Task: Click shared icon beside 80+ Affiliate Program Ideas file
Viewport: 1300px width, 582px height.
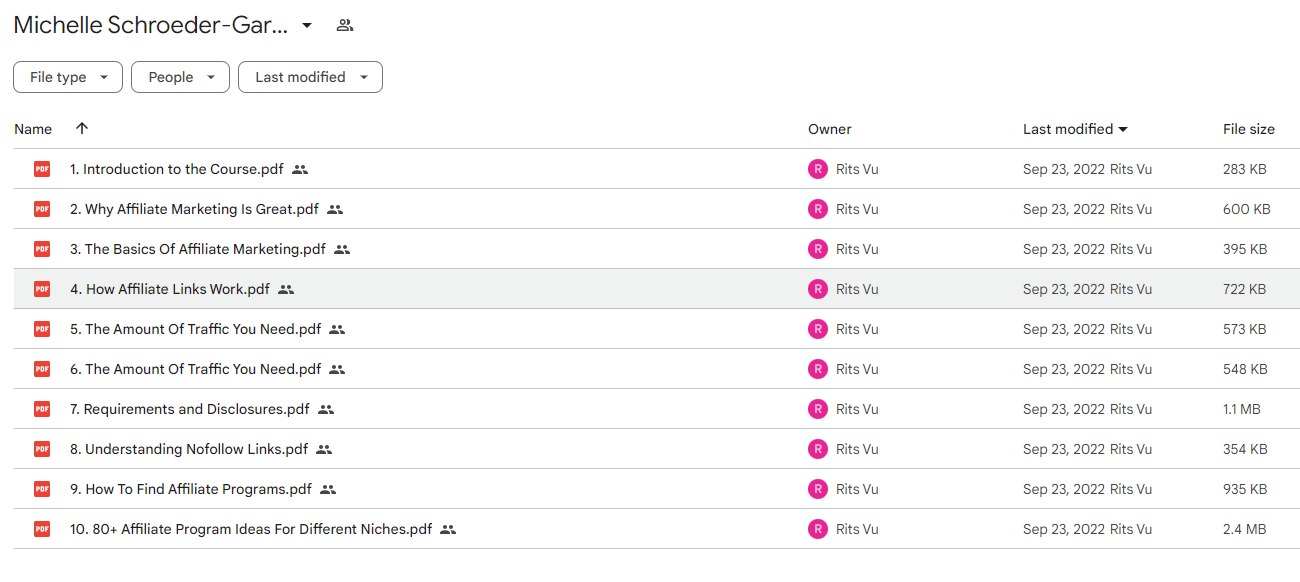Action: (x=448, y=529)
